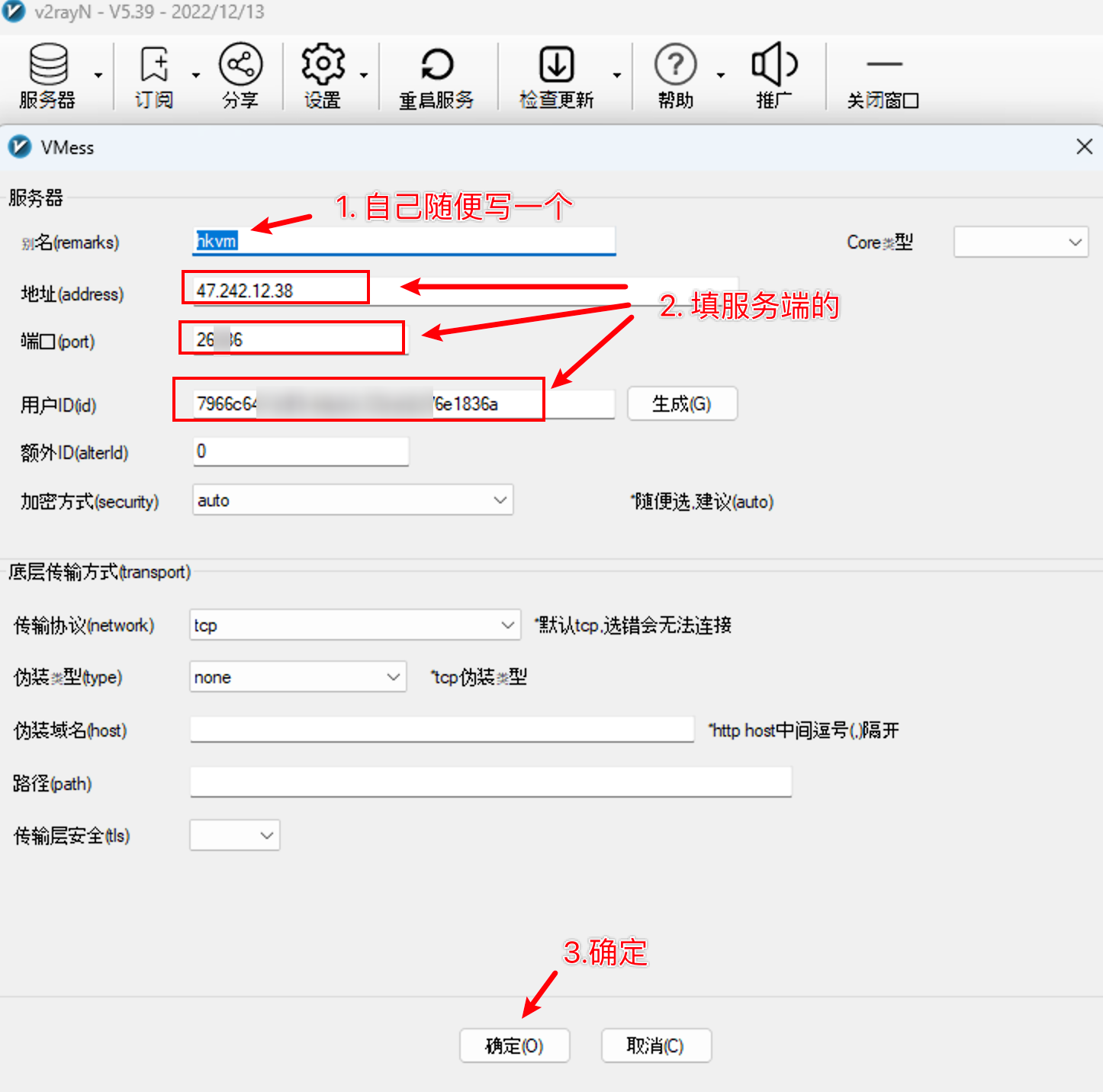1103x1092 pixels.
Task: Open the camouflage type dropdown
Action: click(x=297, y=677)
